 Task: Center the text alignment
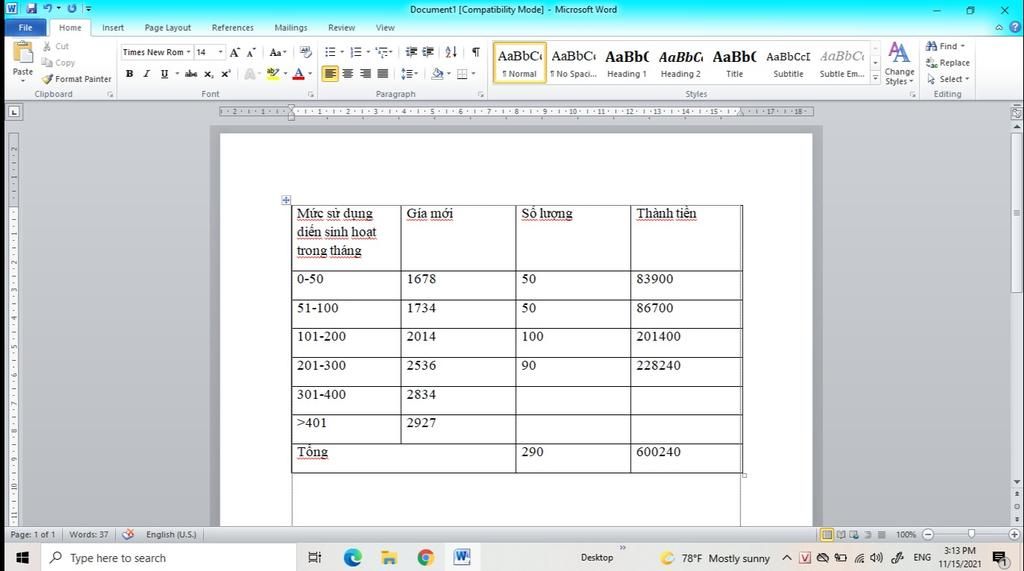tap(348, 74)
